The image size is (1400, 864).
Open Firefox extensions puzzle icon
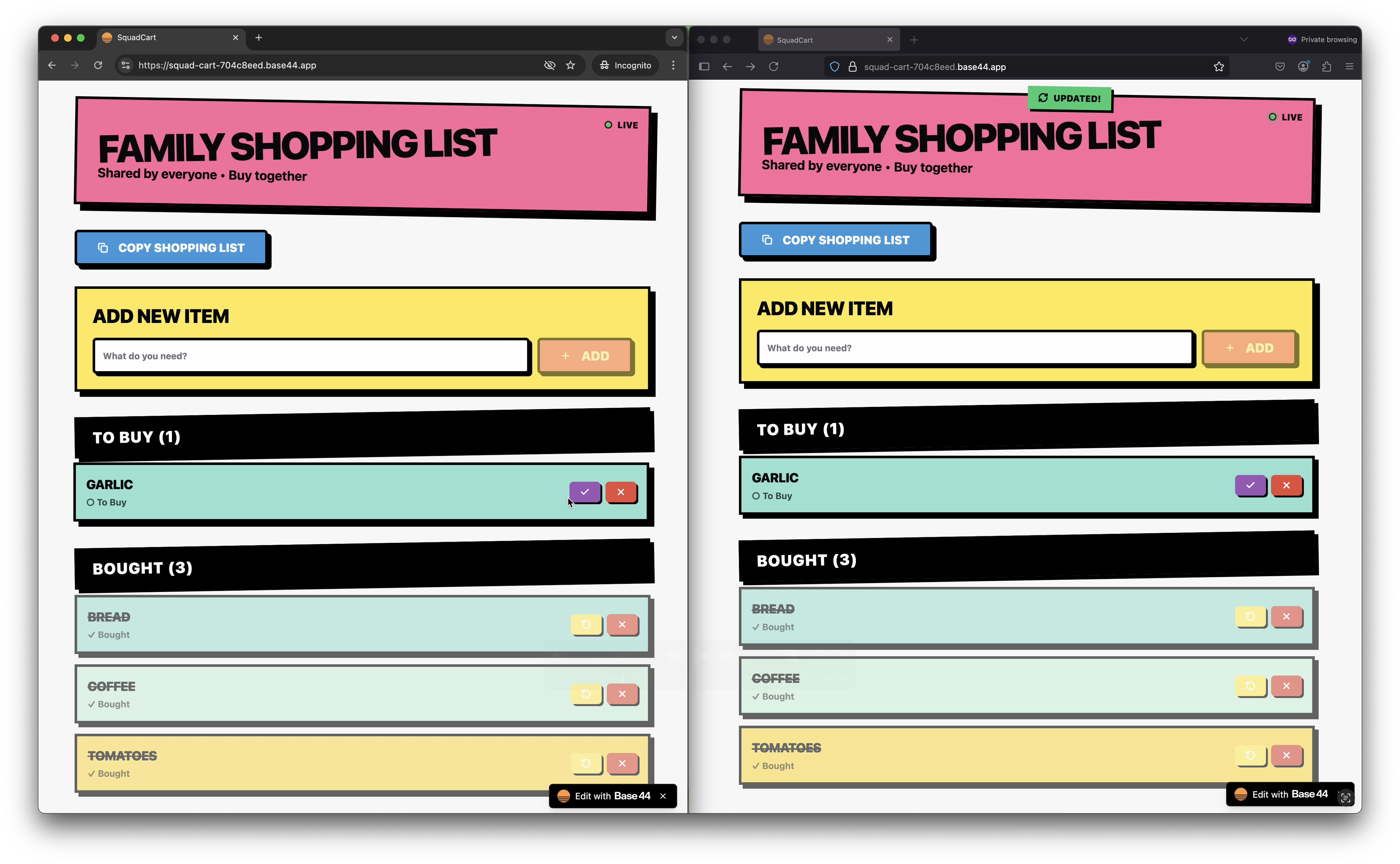click(x=1326, y=67)
